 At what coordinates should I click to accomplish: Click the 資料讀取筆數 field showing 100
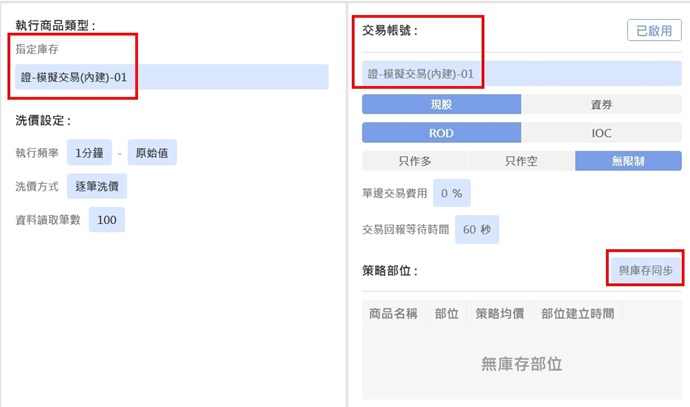[x=107, y=220]
